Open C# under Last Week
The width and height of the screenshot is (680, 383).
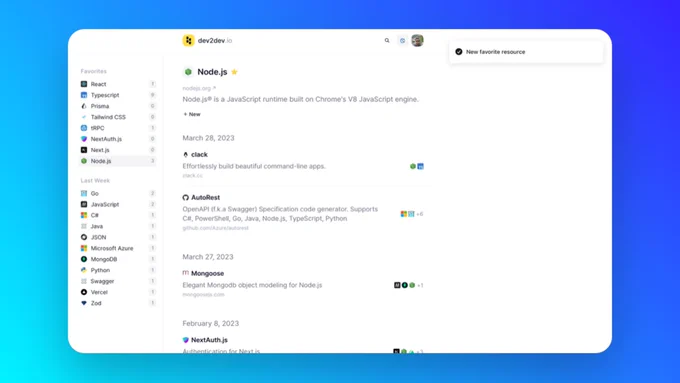click(x=118, y=215)
